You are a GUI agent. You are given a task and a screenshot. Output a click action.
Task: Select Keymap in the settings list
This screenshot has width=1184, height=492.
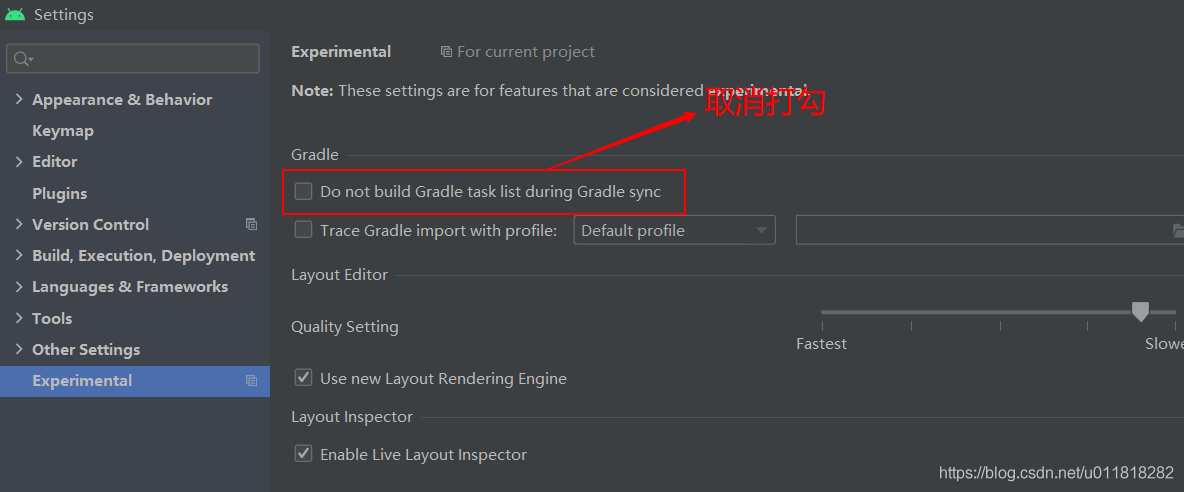tap(63, 130)
